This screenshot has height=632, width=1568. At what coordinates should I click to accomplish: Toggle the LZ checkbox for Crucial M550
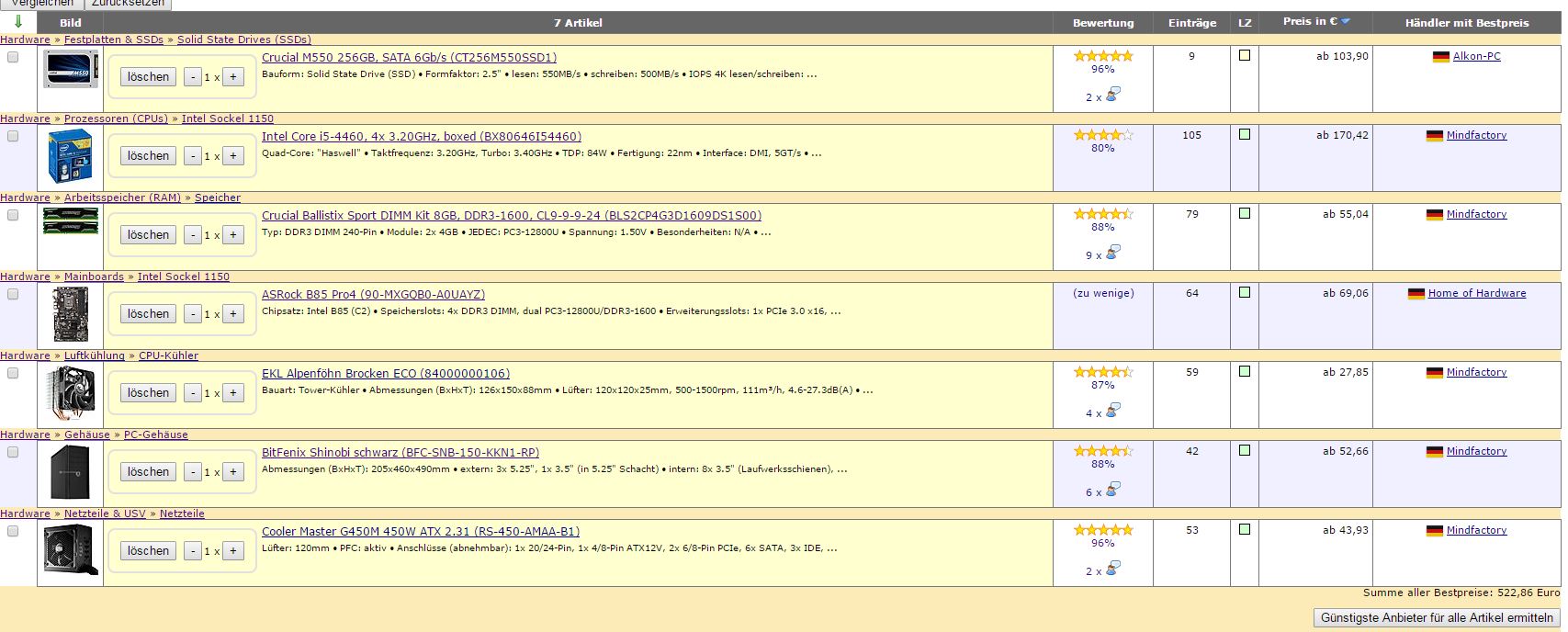pyautogui.click(x=1245, y=55)
